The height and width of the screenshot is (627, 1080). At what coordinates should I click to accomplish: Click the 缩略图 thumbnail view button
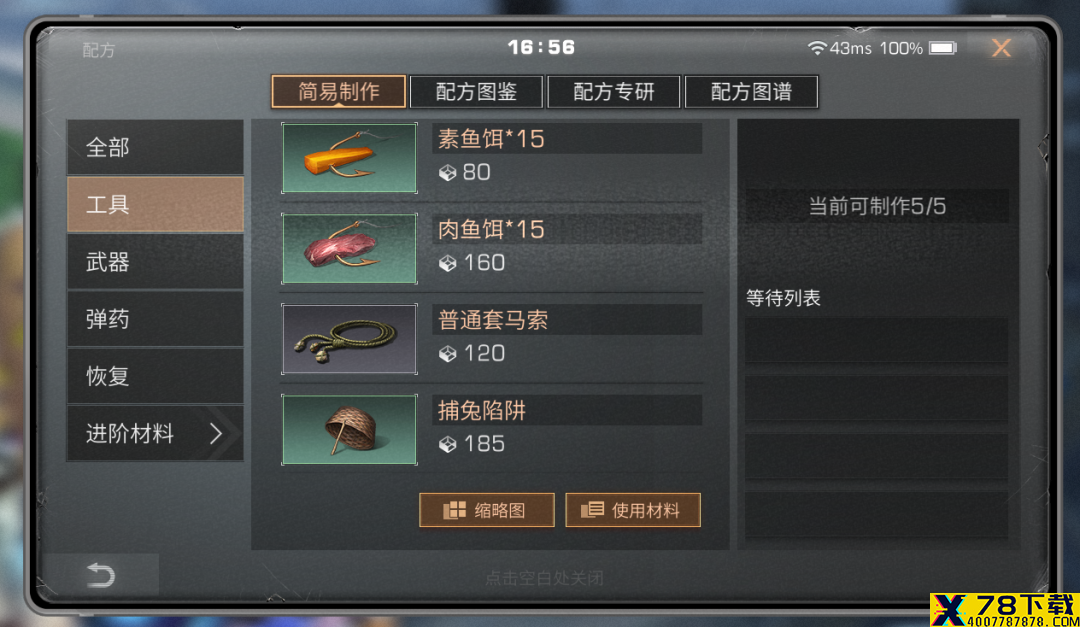tap(487, 510)
